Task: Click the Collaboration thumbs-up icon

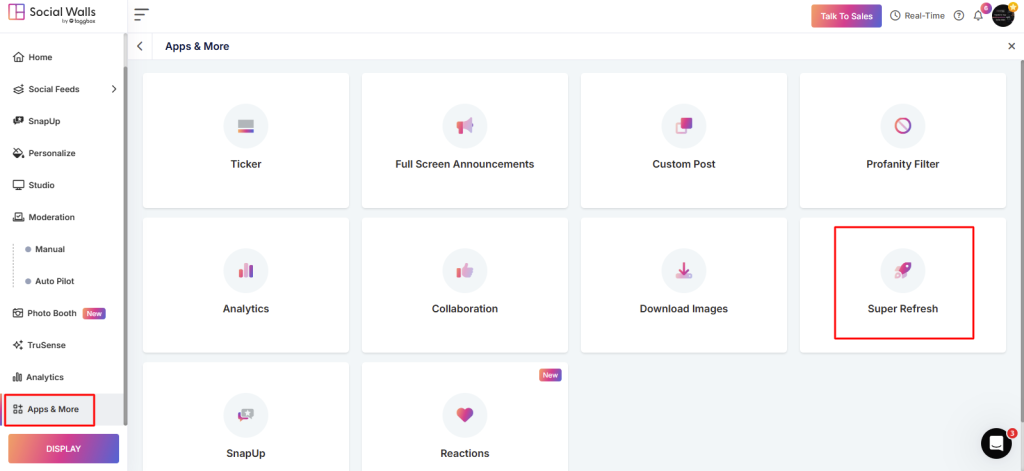Action: pos(465,270)
